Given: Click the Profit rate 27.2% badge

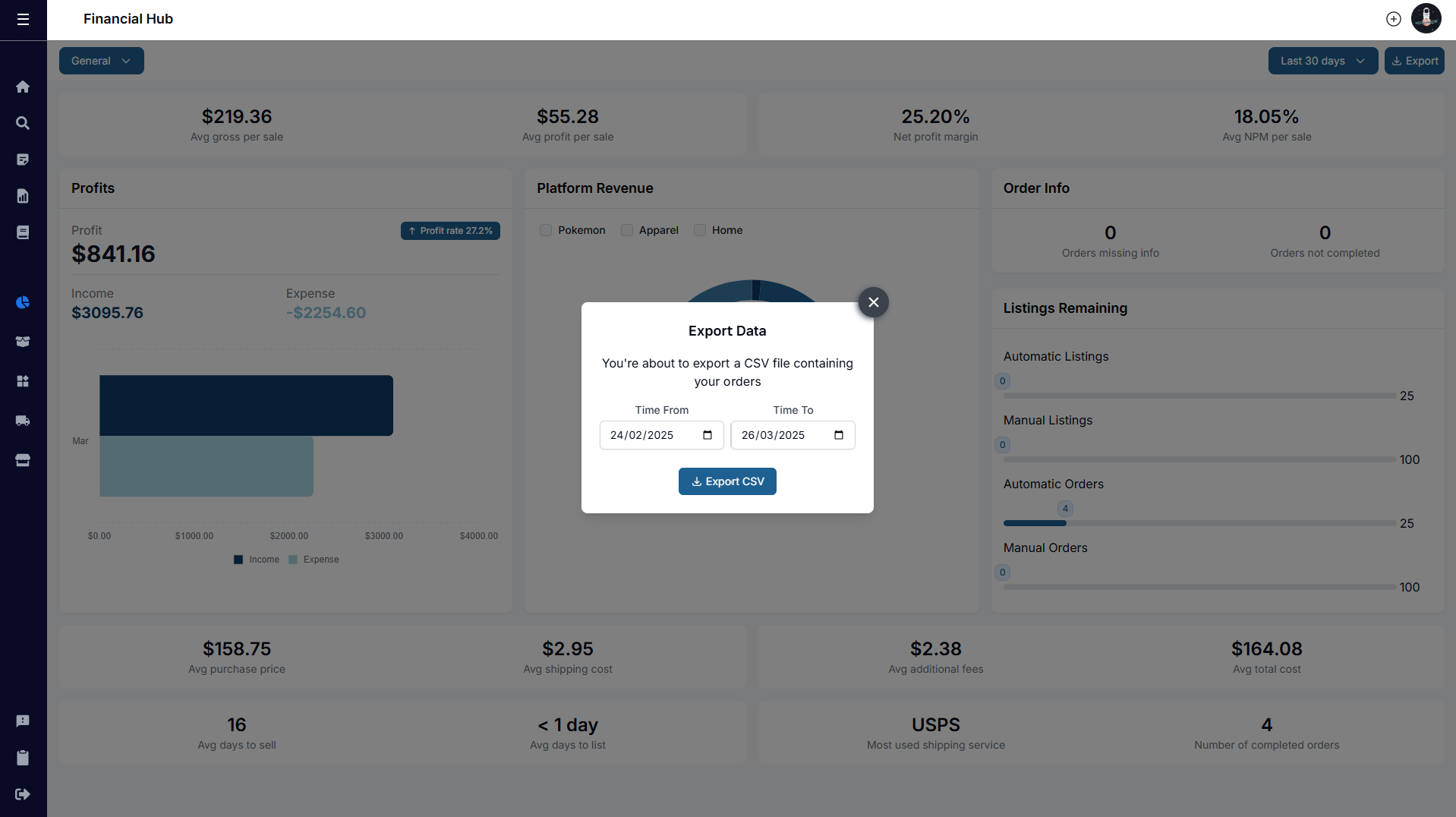Looking at the screenshot, I should click(450, 231).
